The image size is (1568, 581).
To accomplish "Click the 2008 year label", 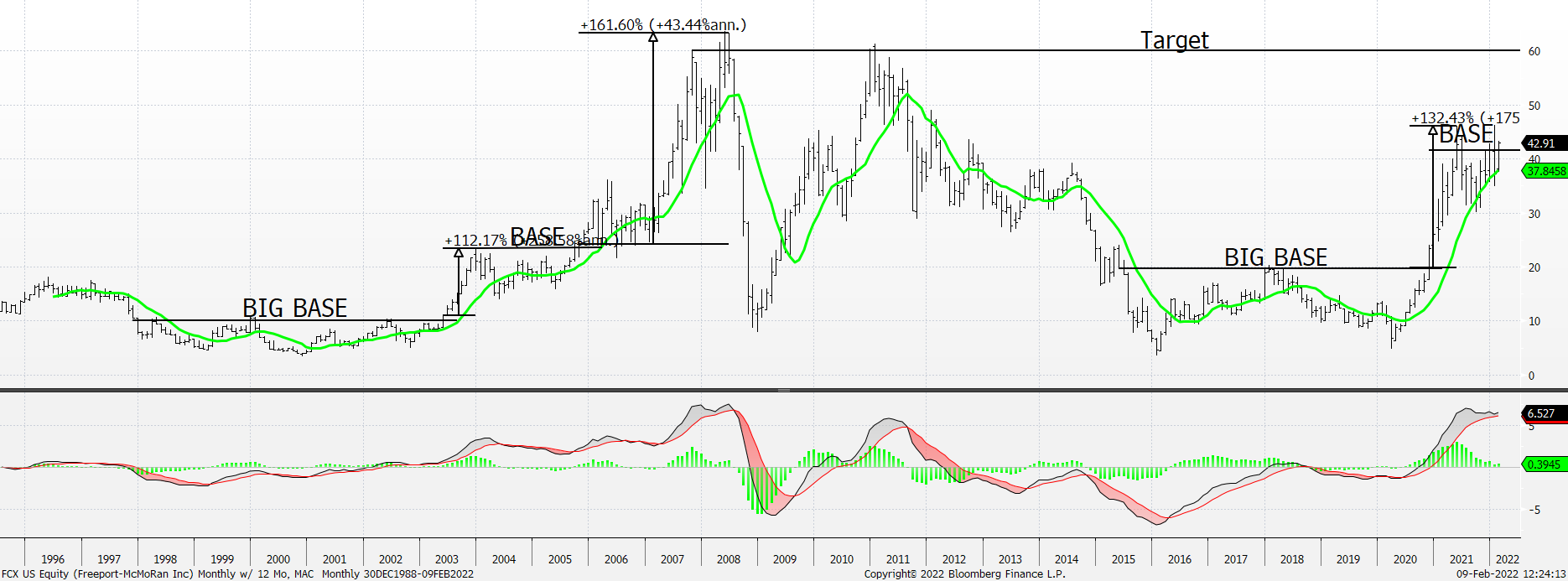I will [x=729, y=559].
